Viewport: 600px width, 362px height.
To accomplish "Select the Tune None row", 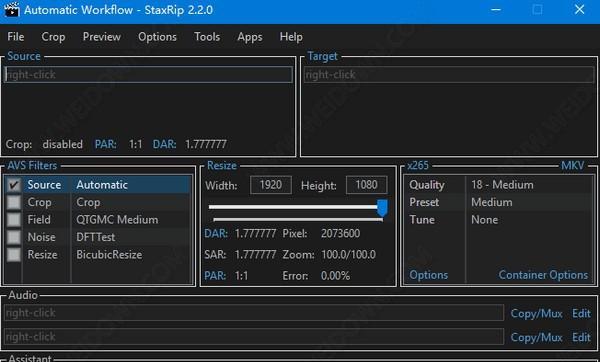I will [x=499, y=220].
